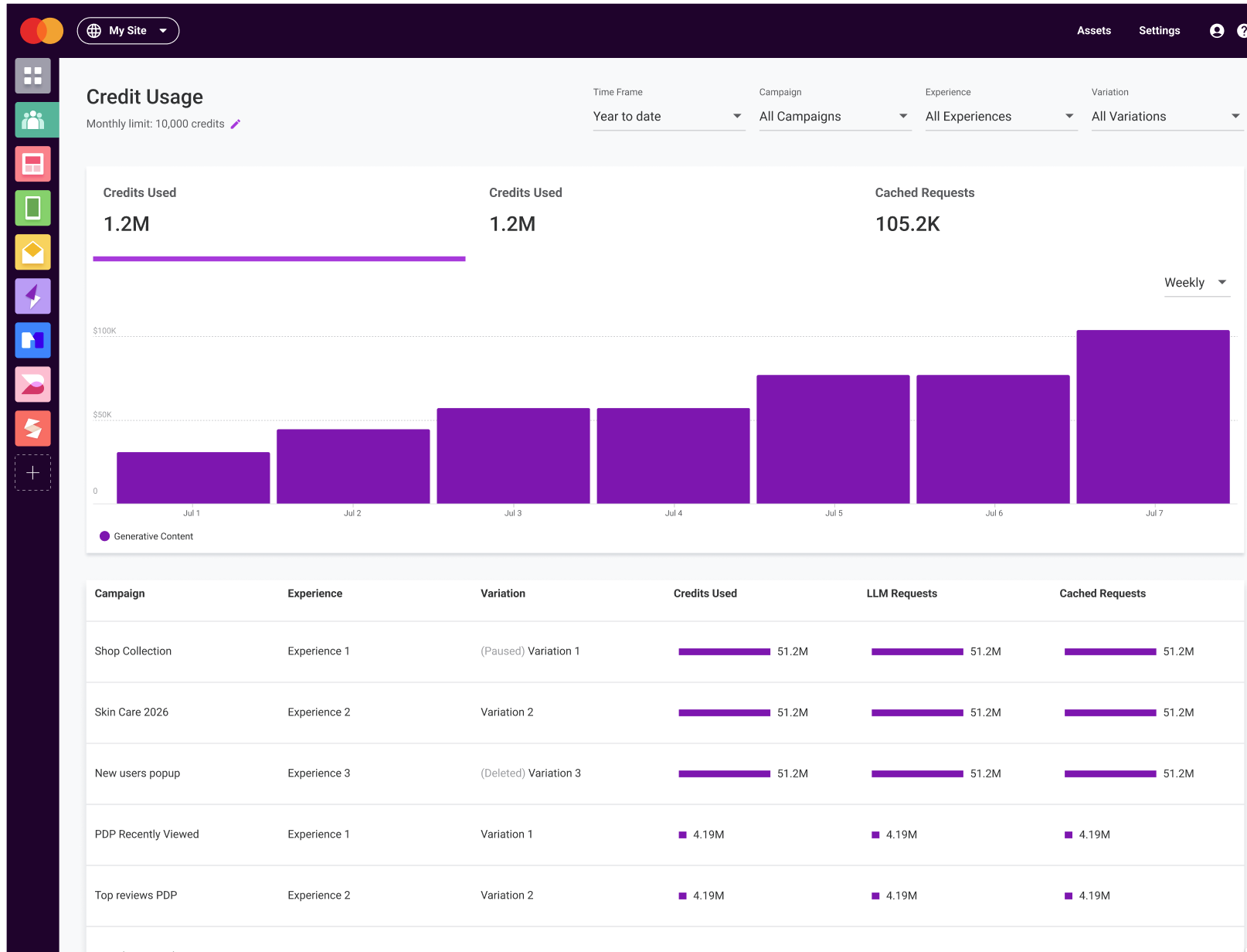Viewport: 1247px width, 952px height.
Task: Click the Skin Care 2026 campaign name
Action: click(131, 712)
